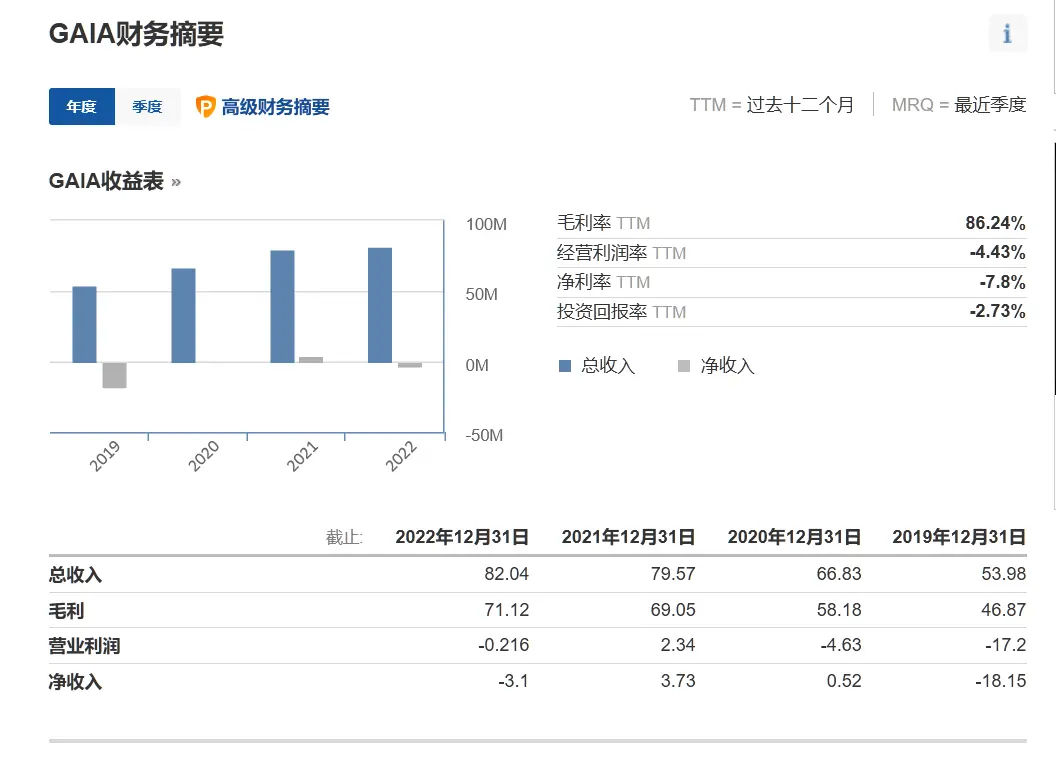Click the net income value -3.1
The image size is (1056, 758).
coord(514,681)
